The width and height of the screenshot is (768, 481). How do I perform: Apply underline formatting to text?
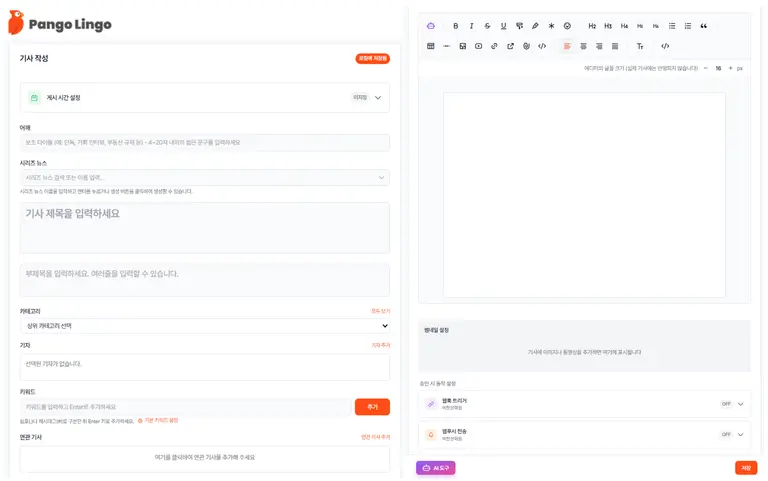coord(504,26)
